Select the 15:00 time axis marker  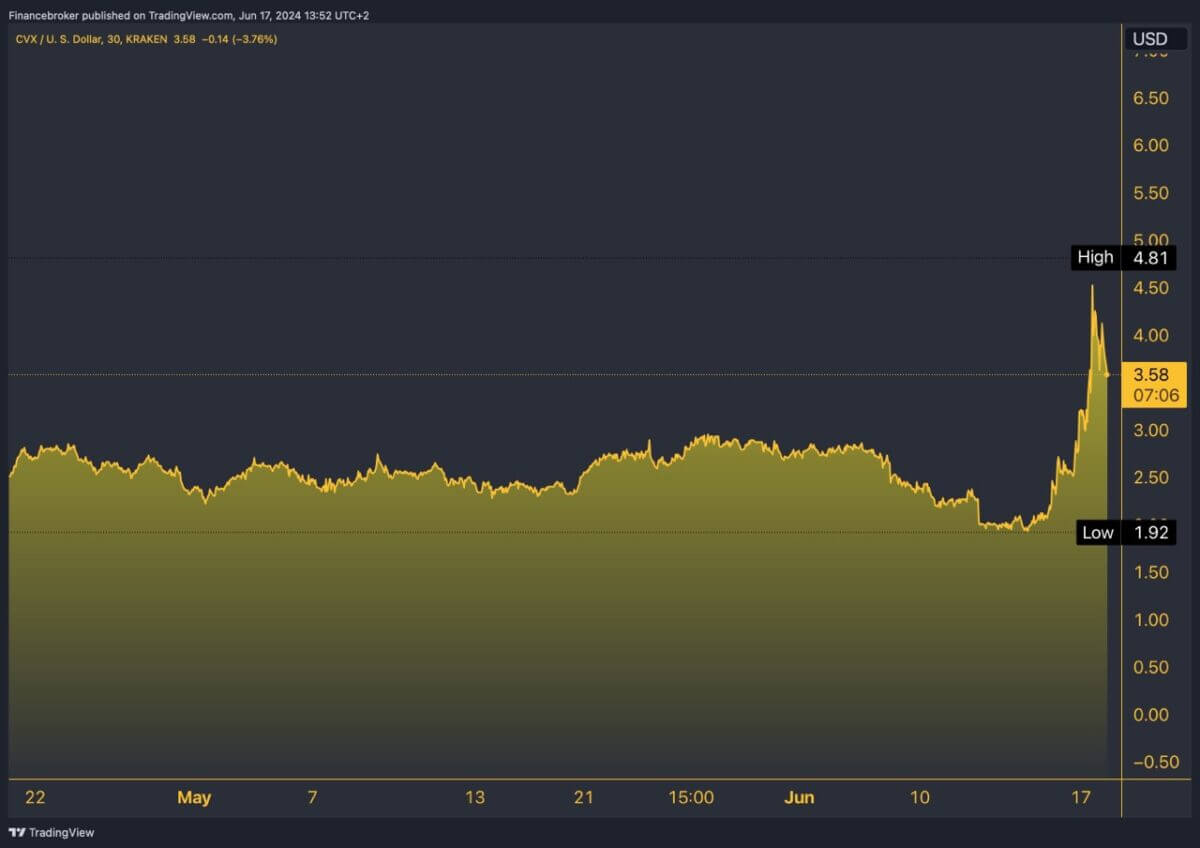[x=690, y=797]
